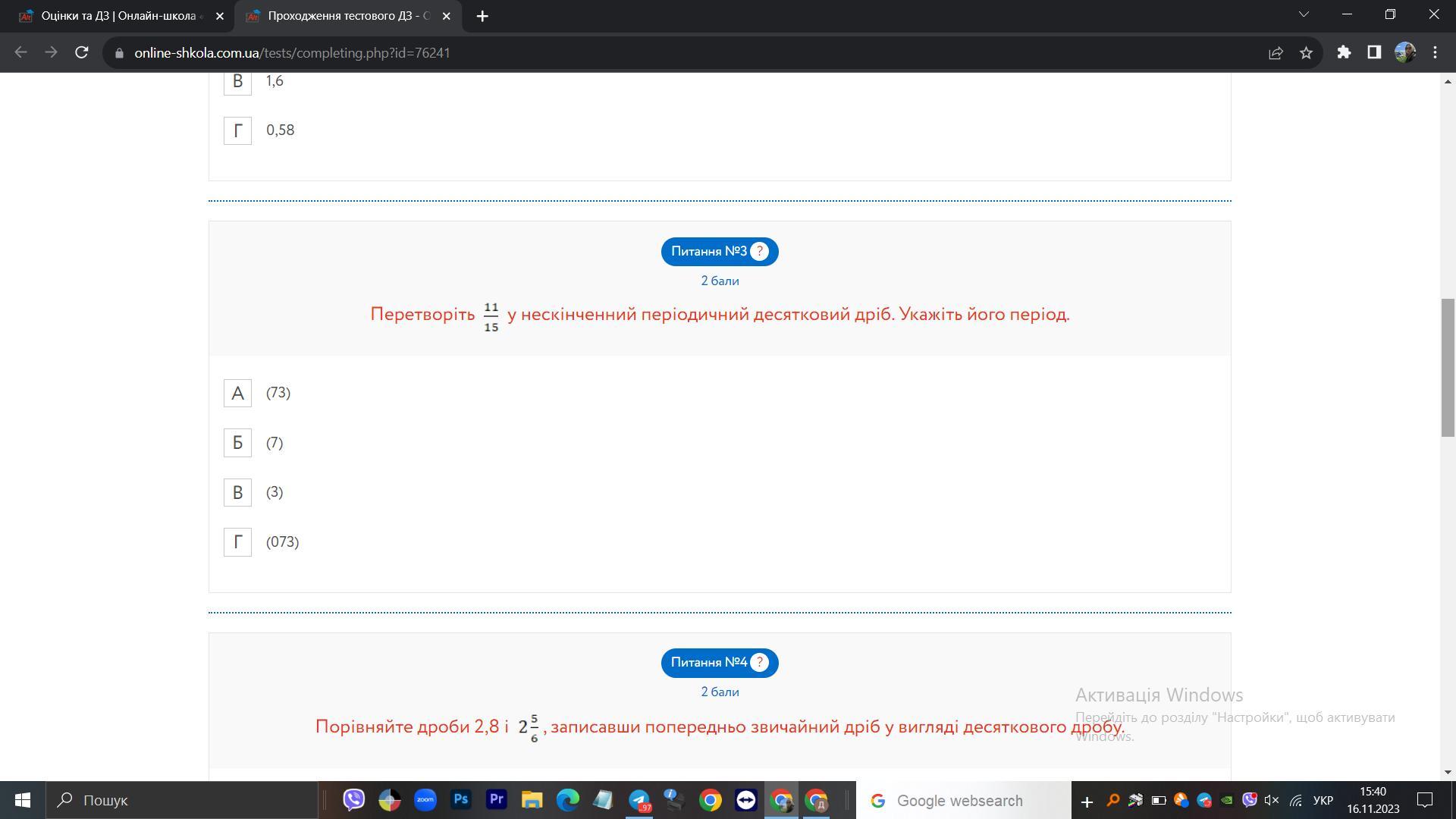Open the browser extensions puzzle icon
Screen dimensions: 1456x819
coord(1344,53)
